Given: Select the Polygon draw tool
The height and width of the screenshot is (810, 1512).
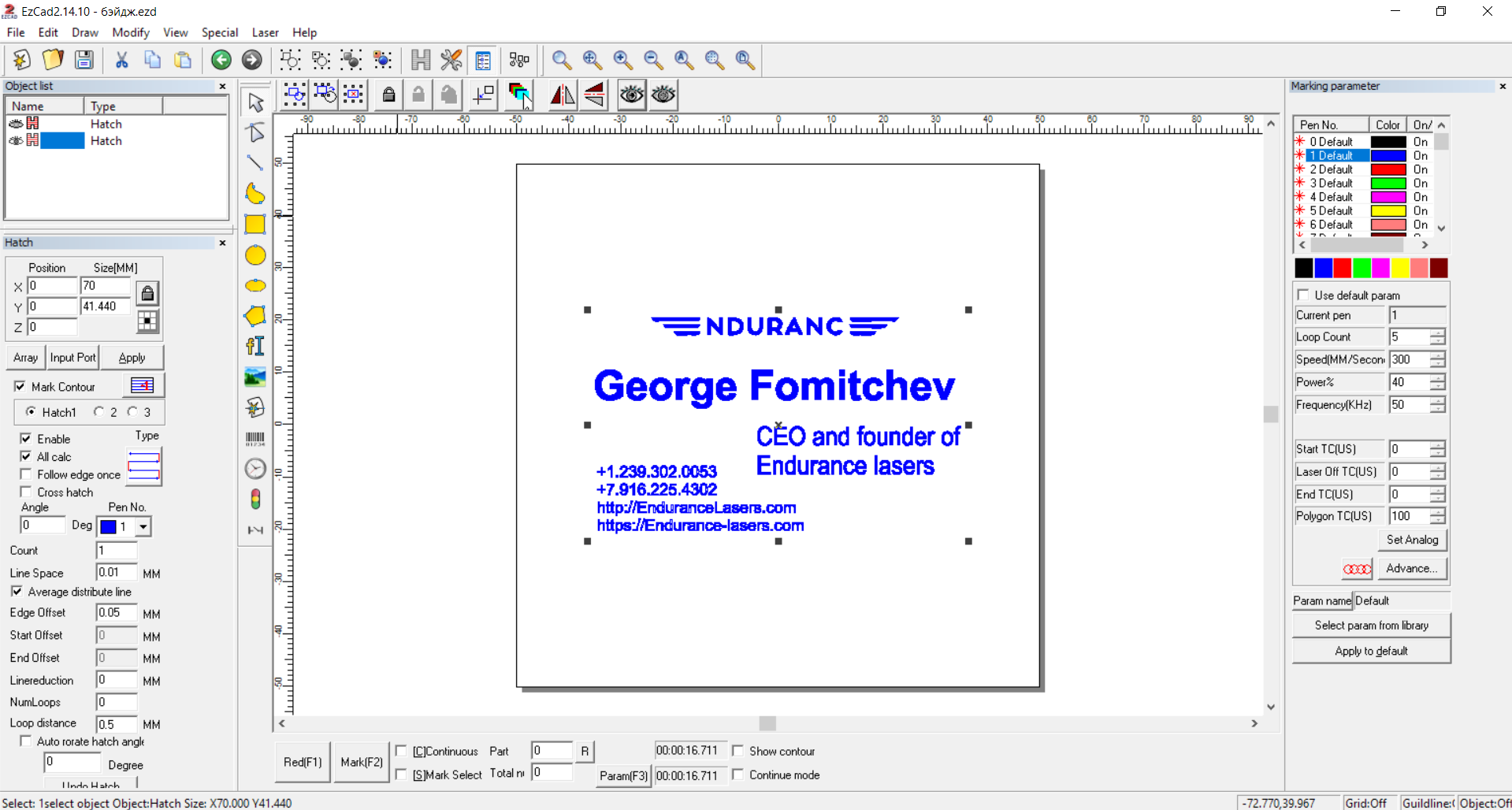Looking at the screenshot, I should pos(255,316).
